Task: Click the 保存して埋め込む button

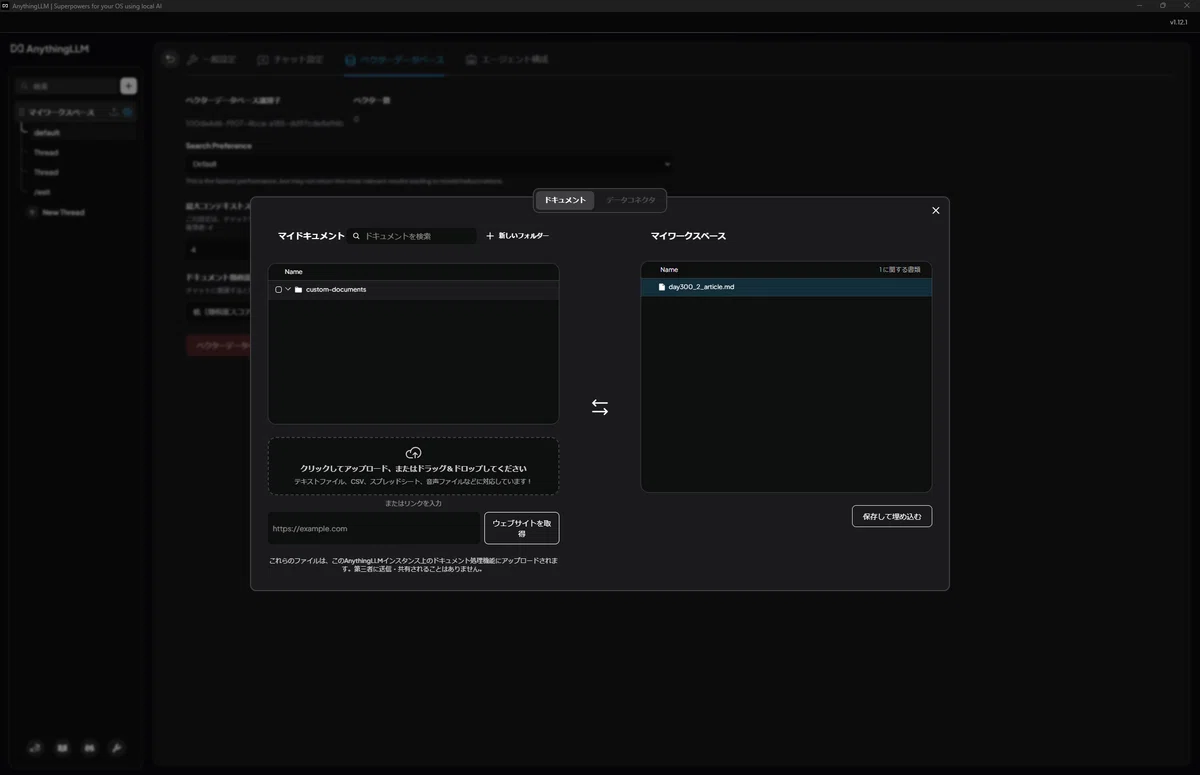Action: tap(892, 516)
